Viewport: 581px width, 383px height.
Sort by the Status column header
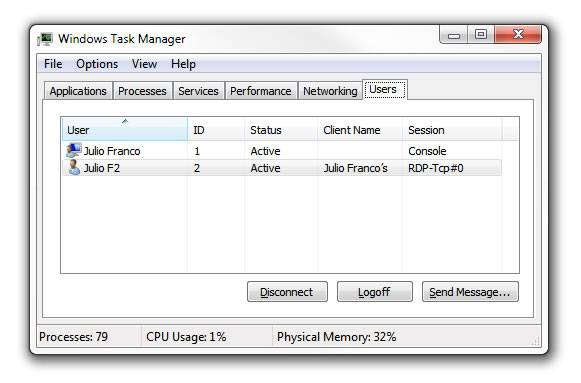coord(280,129)
